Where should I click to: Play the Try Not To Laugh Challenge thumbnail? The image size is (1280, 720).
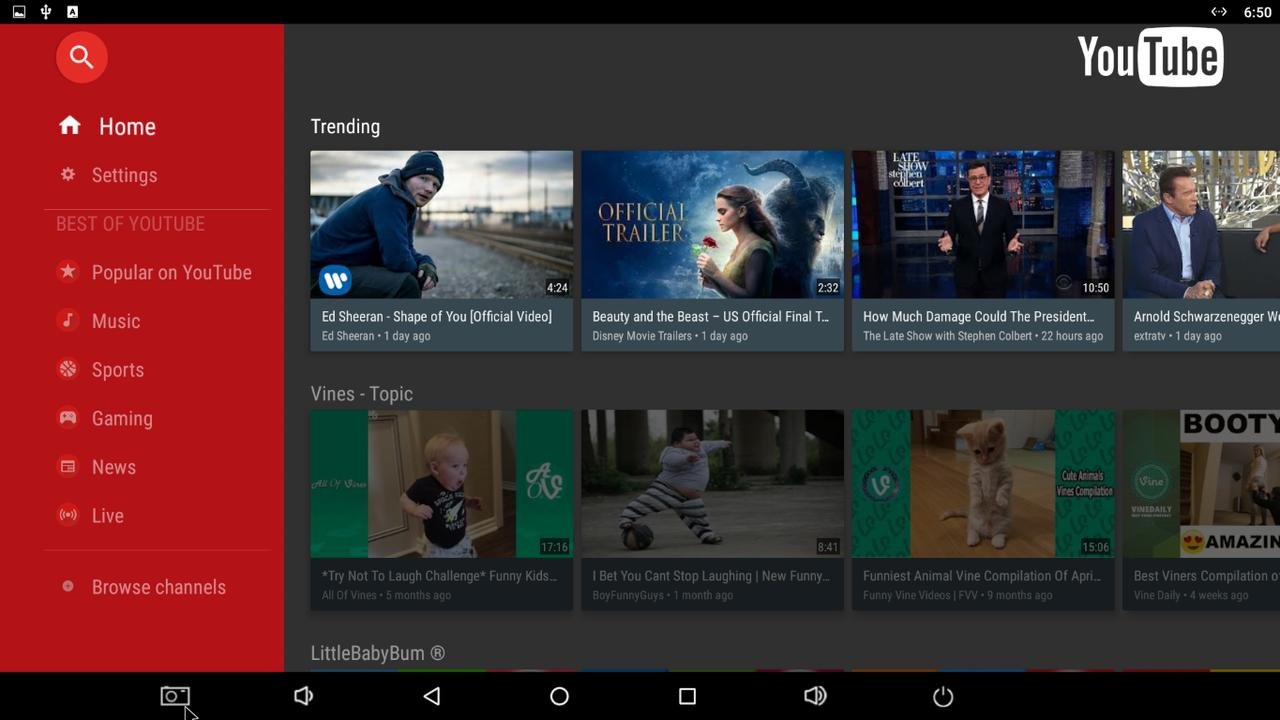[441, 483]
